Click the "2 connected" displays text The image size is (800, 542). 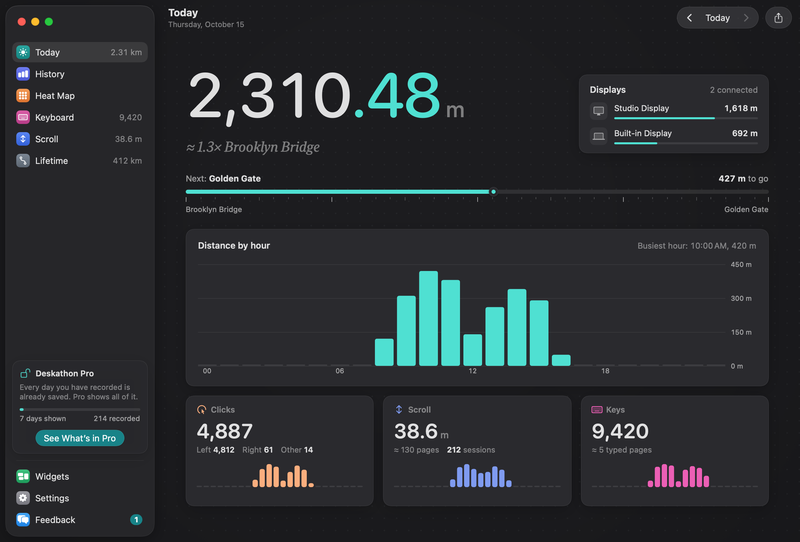[x=734, y=90]
